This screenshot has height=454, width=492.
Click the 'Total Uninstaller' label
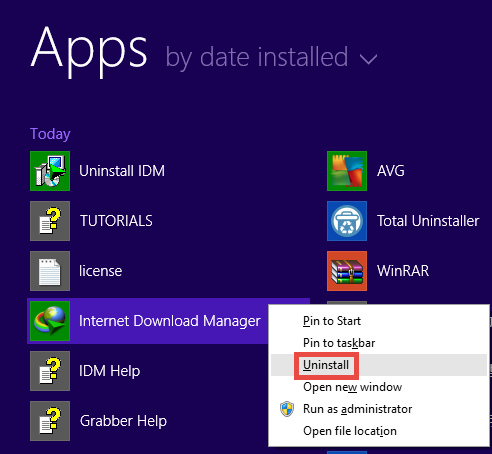pos(428,221)
